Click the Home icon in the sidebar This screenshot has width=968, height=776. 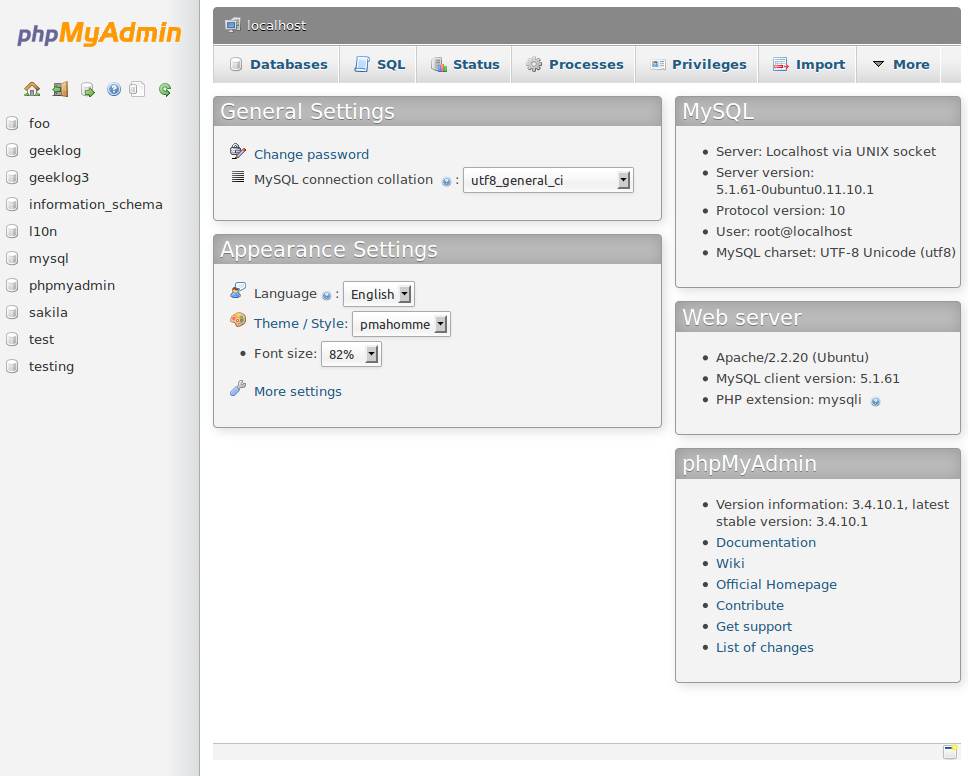tap(32, 89)
